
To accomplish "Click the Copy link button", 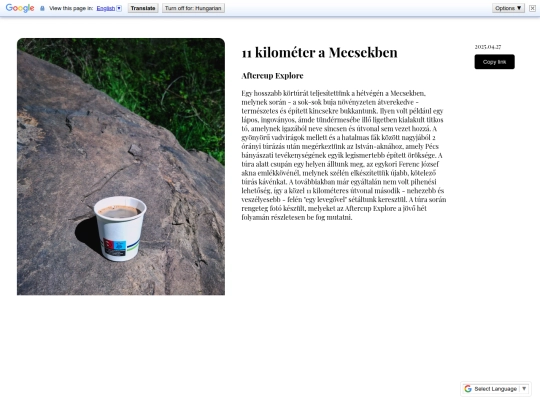I will (x=495, y=62).
